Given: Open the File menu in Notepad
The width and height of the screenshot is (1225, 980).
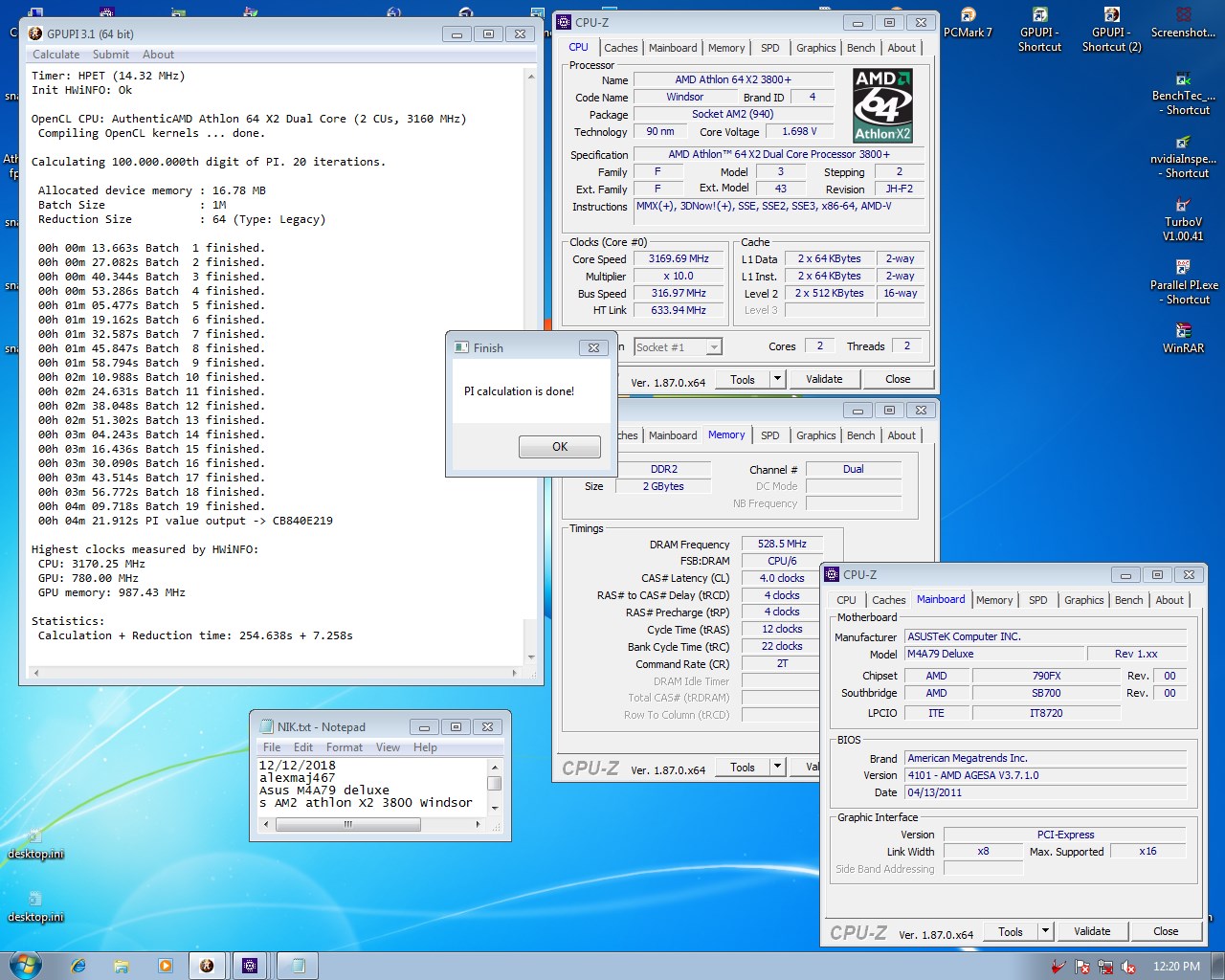Looking at the screenshot, I should tap(272, 747).
